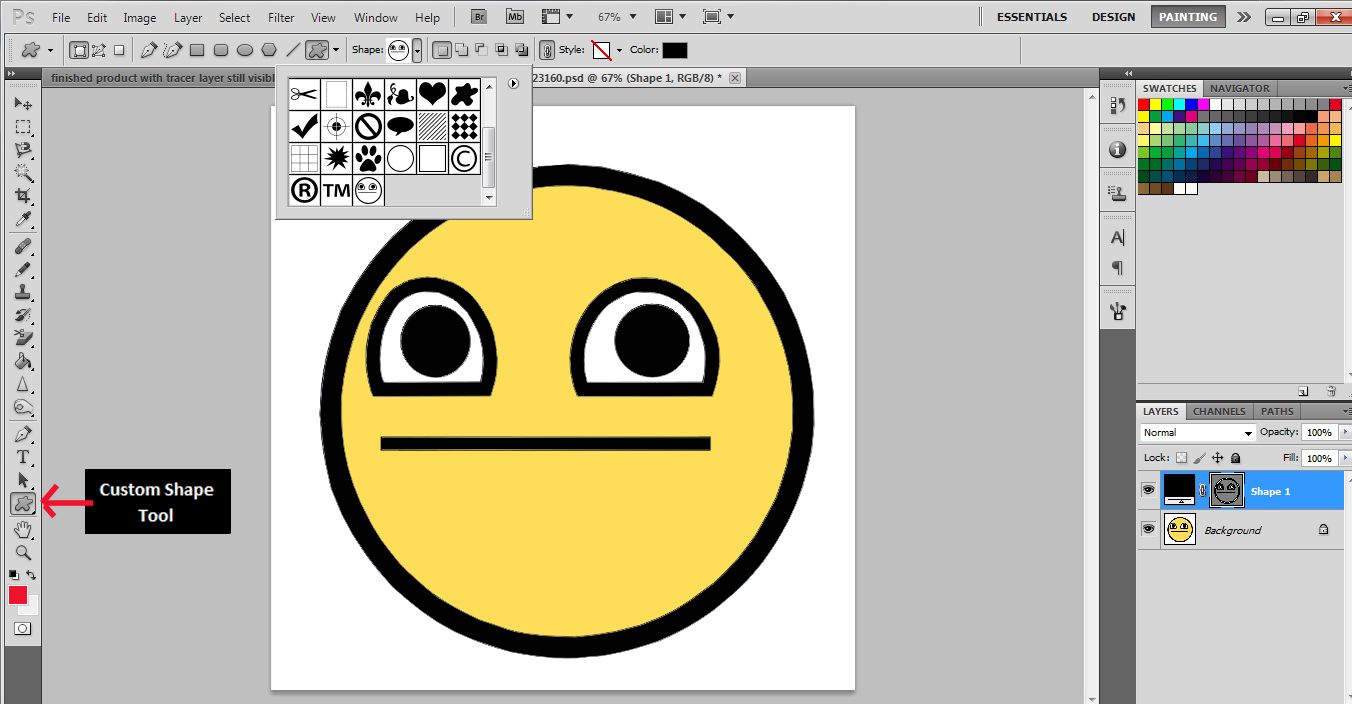
Task: Switch to the ESSENTIALS workspace
Action: click(1031, 17)
